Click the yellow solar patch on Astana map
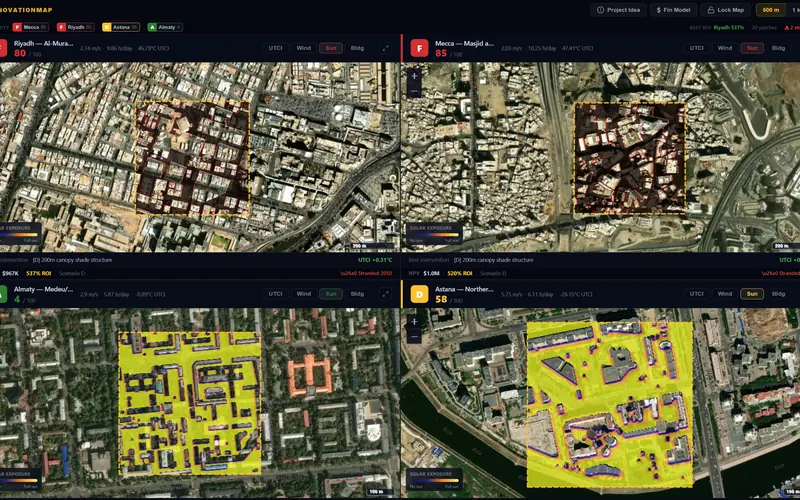The width and height of the screenshot is (800, 500). click(x=610, y=404)
